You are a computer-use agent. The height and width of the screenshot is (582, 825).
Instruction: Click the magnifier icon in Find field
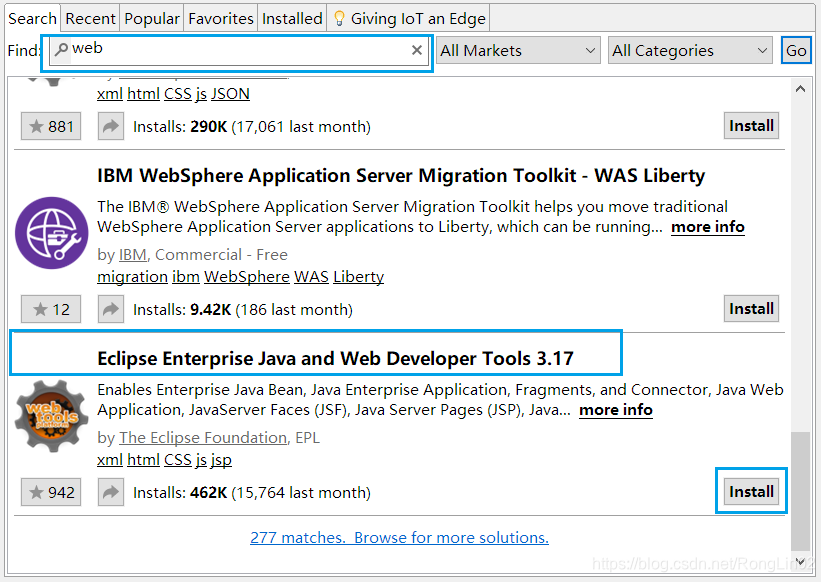62,49
